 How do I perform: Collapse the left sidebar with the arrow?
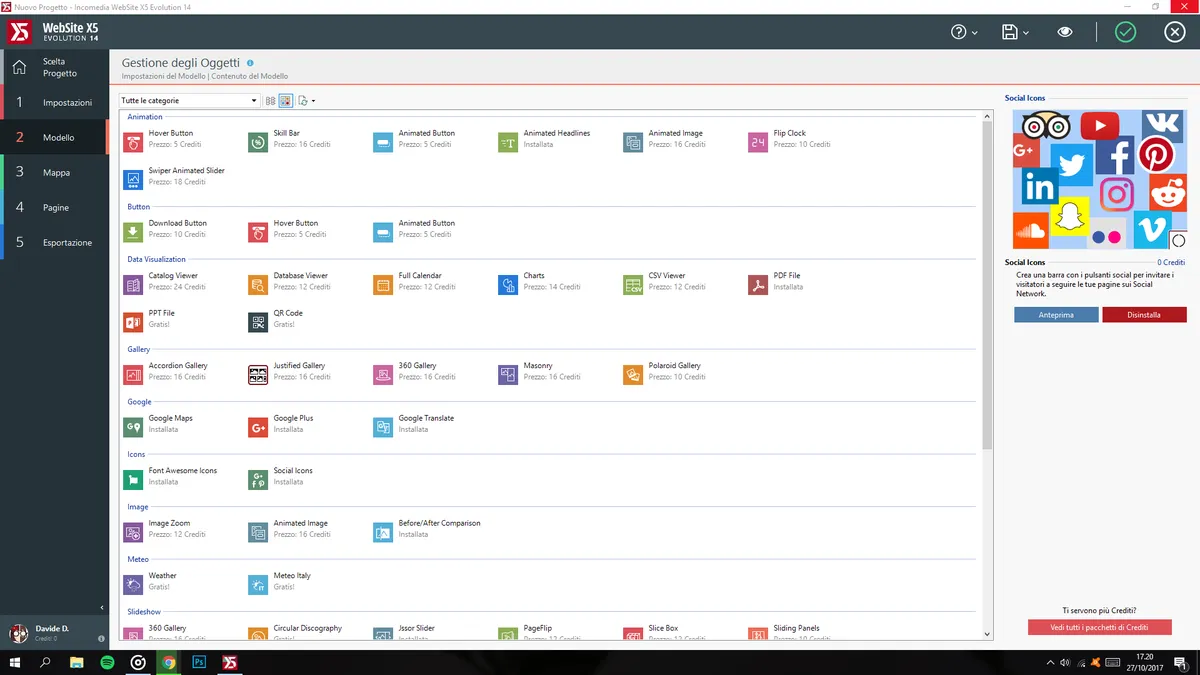click(x=102, y=608)
